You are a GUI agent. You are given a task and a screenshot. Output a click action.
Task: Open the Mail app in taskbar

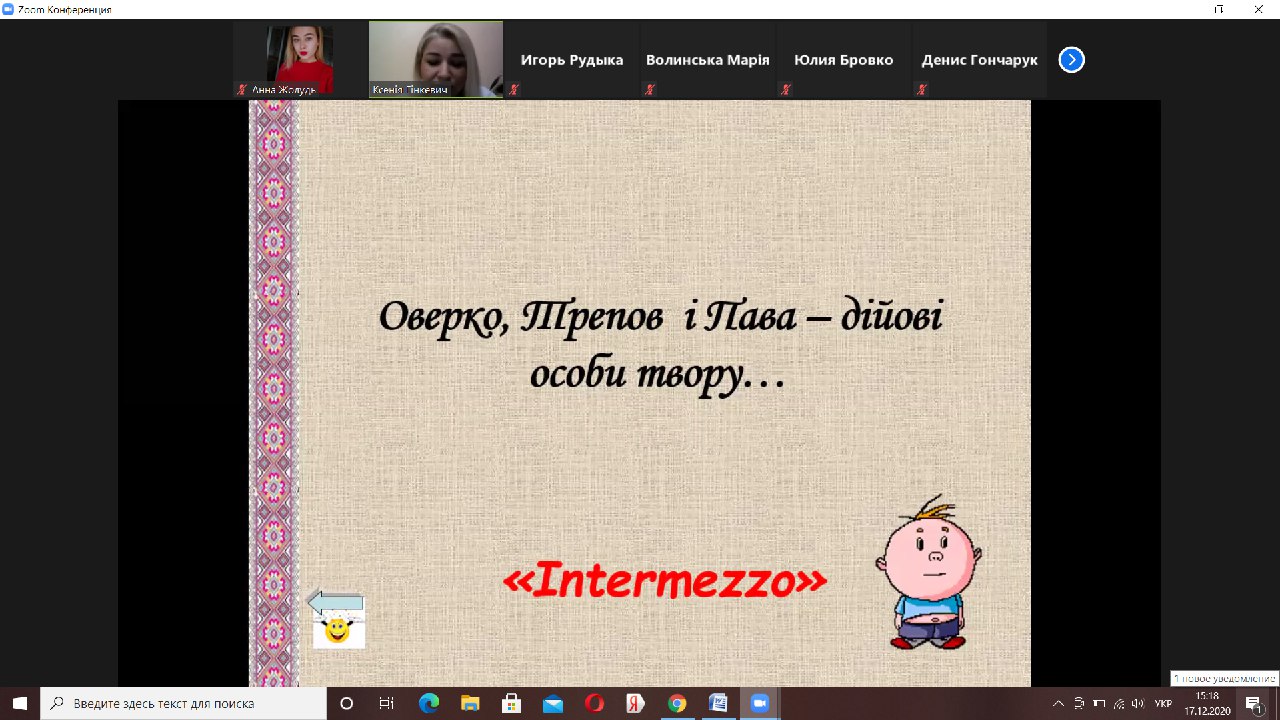pyautogui.click(x=553, y=703)
